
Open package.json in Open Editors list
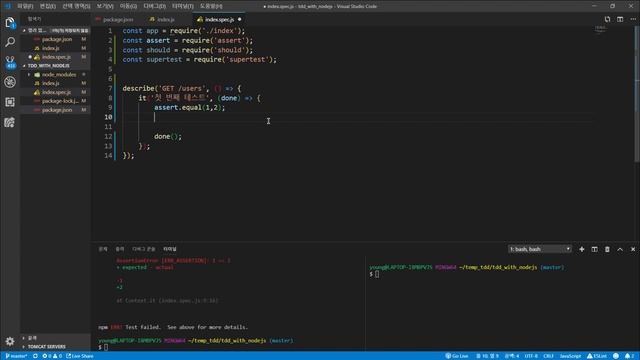coord(57,39)
